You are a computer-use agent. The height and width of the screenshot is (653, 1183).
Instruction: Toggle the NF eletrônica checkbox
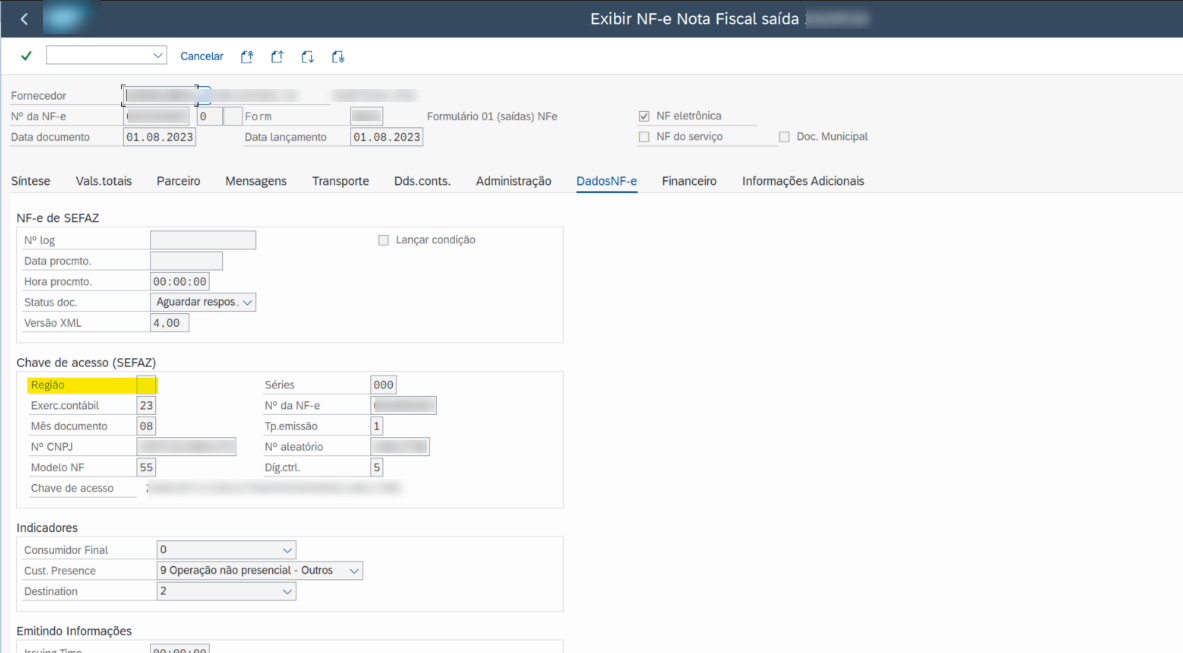click(x=644, y=116)
